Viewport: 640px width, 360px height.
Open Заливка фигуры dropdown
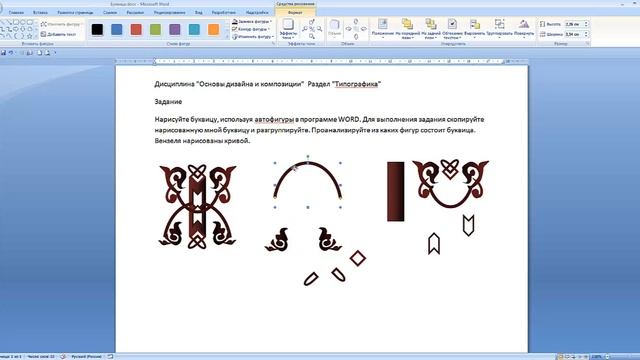point(252,21)
